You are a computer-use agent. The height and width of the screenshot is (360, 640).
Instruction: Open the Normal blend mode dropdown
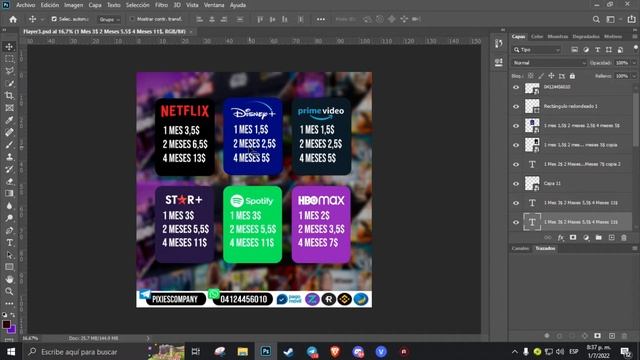coord(549,63)
